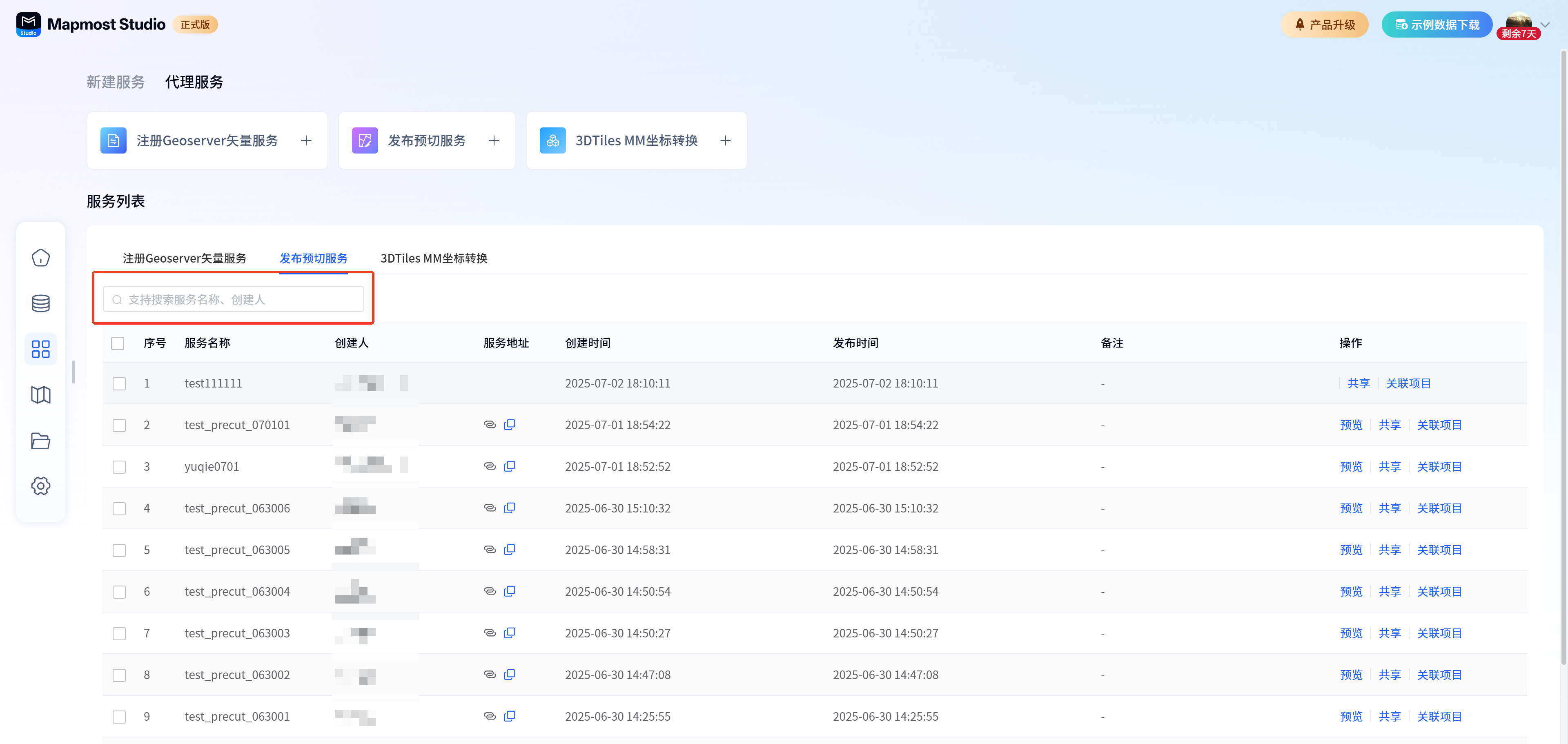Expand 注册Geoserver矢量服务 card plus sign

[306, 140]
